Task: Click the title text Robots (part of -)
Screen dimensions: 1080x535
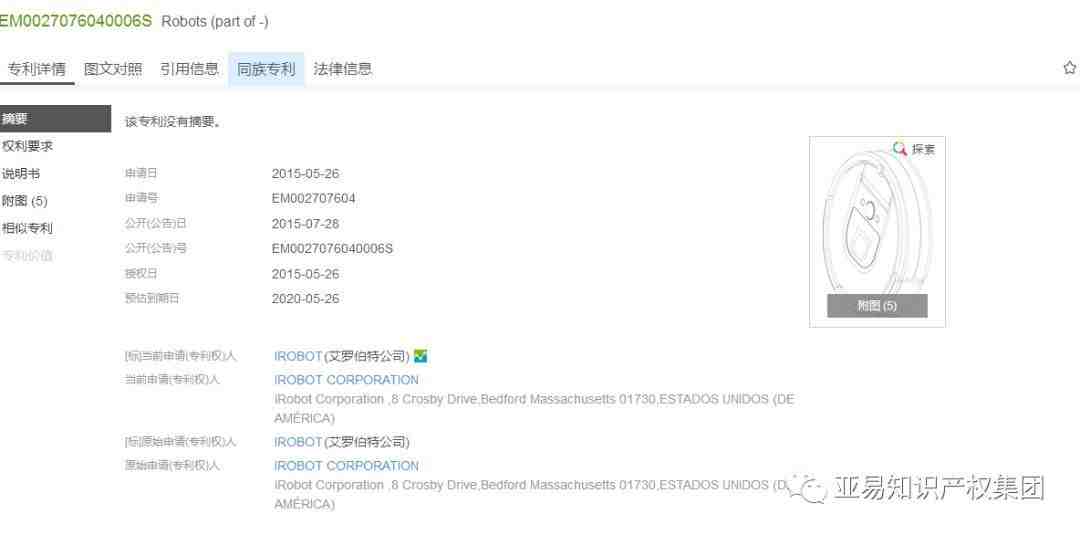Action: click(215, 21)
